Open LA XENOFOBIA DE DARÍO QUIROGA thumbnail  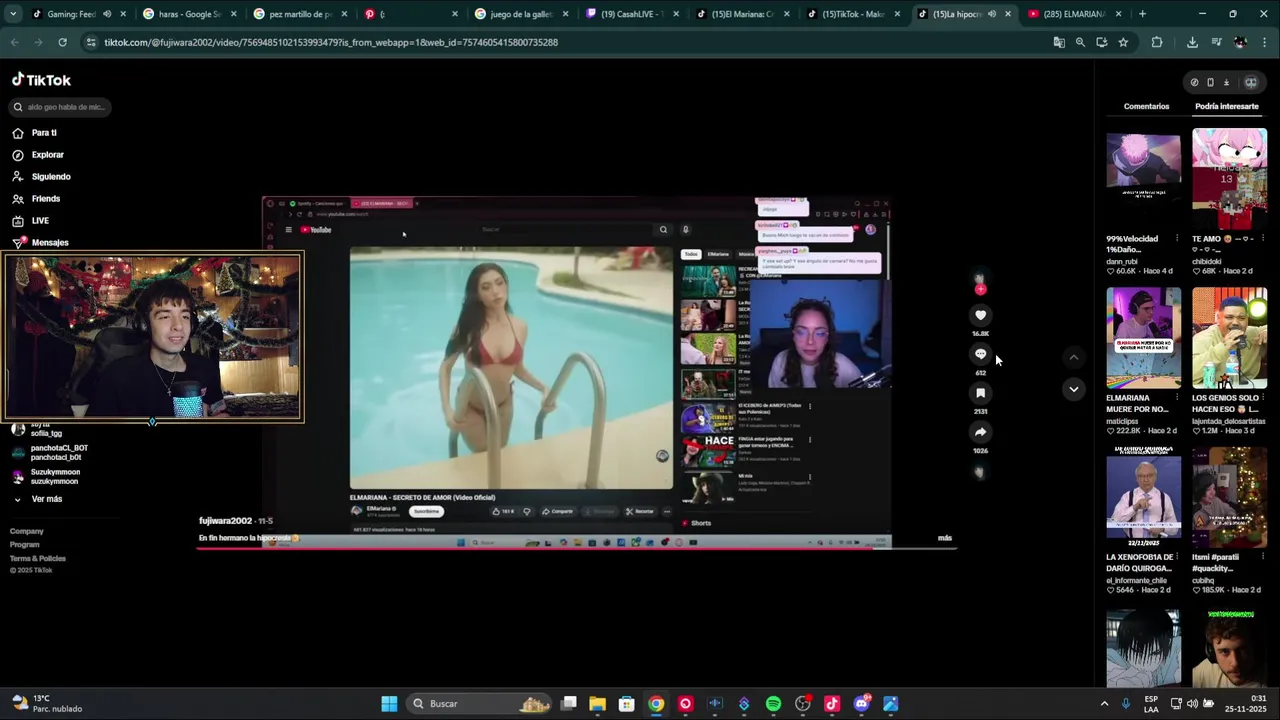tap(1143, 498)
